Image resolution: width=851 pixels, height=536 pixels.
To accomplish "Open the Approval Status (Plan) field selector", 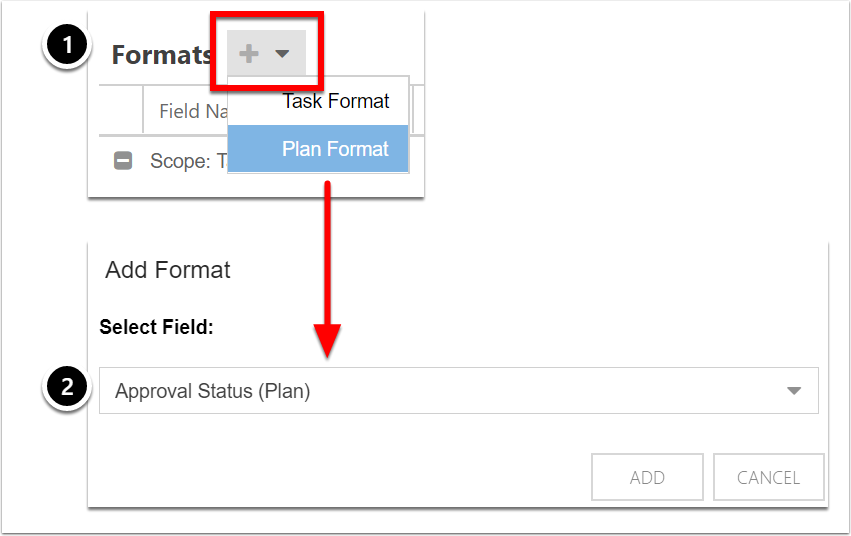I will tap(459, 391).
